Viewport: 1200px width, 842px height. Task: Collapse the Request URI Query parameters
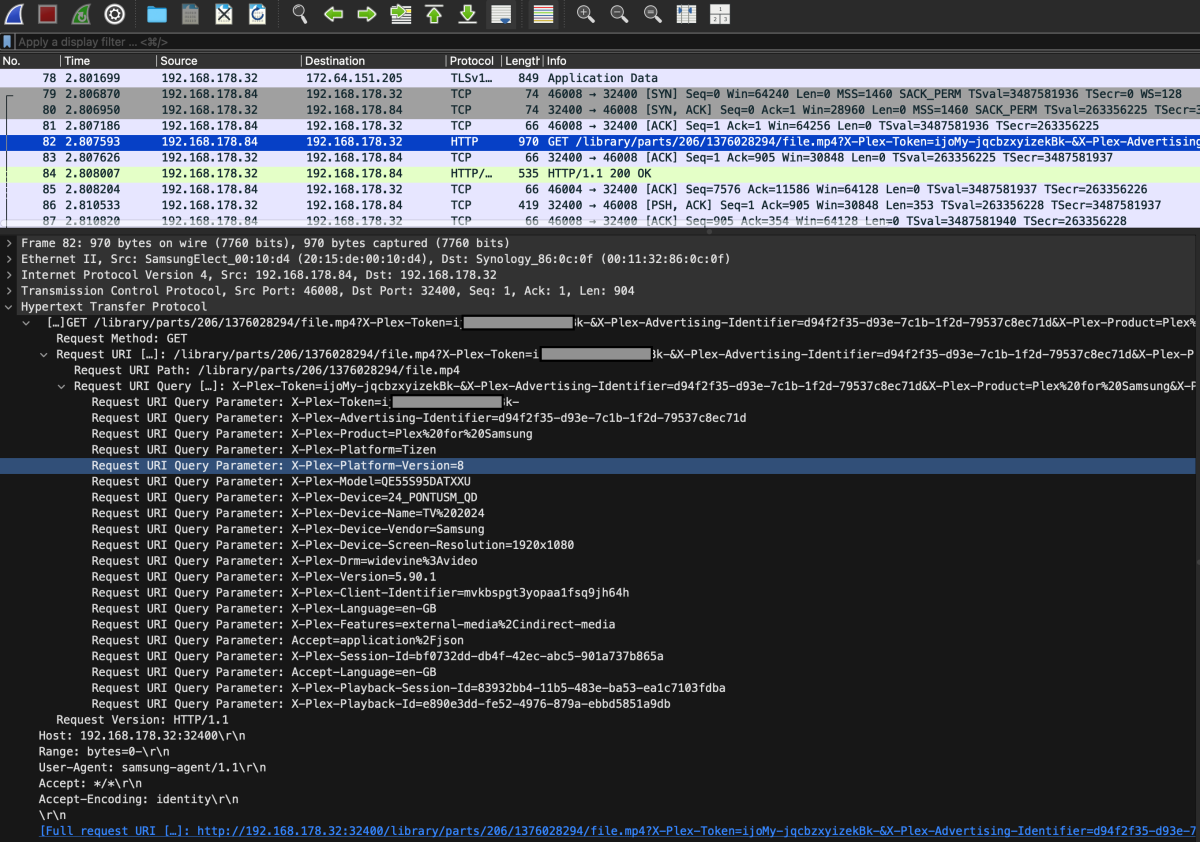[x=61, y=386]
